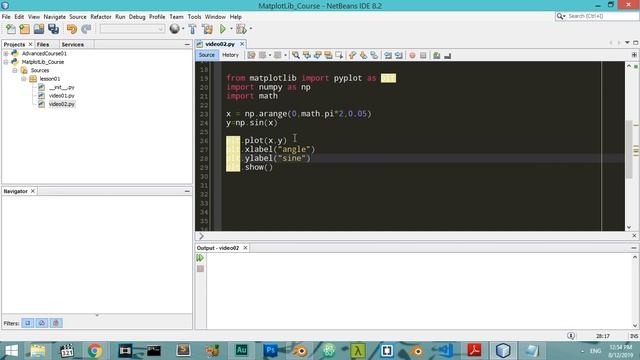Click Shift Line Right editor icon
Screen dimensions: 640x360
click(399, 55)
